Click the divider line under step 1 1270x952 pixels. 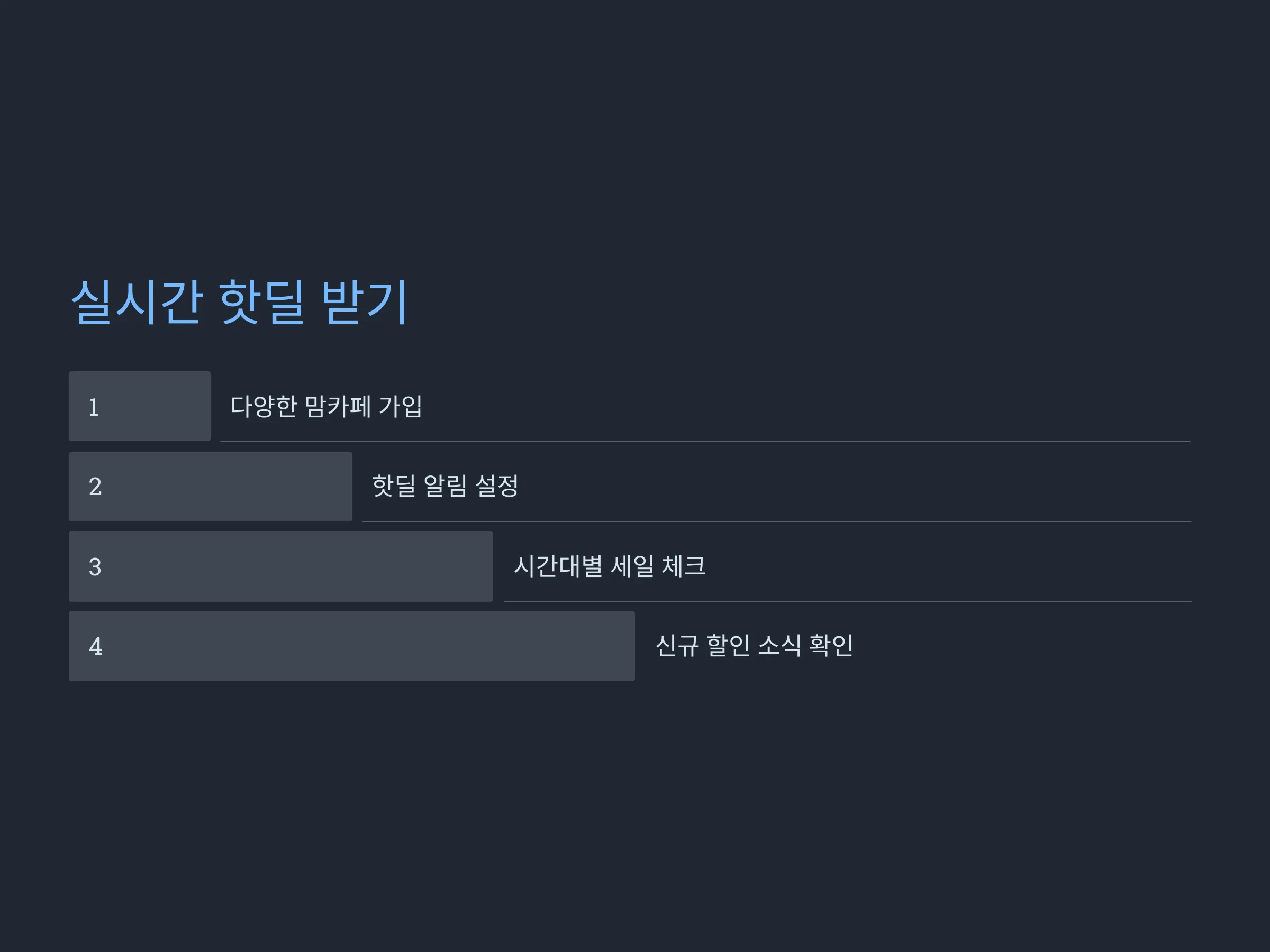(x=705, y=441)
